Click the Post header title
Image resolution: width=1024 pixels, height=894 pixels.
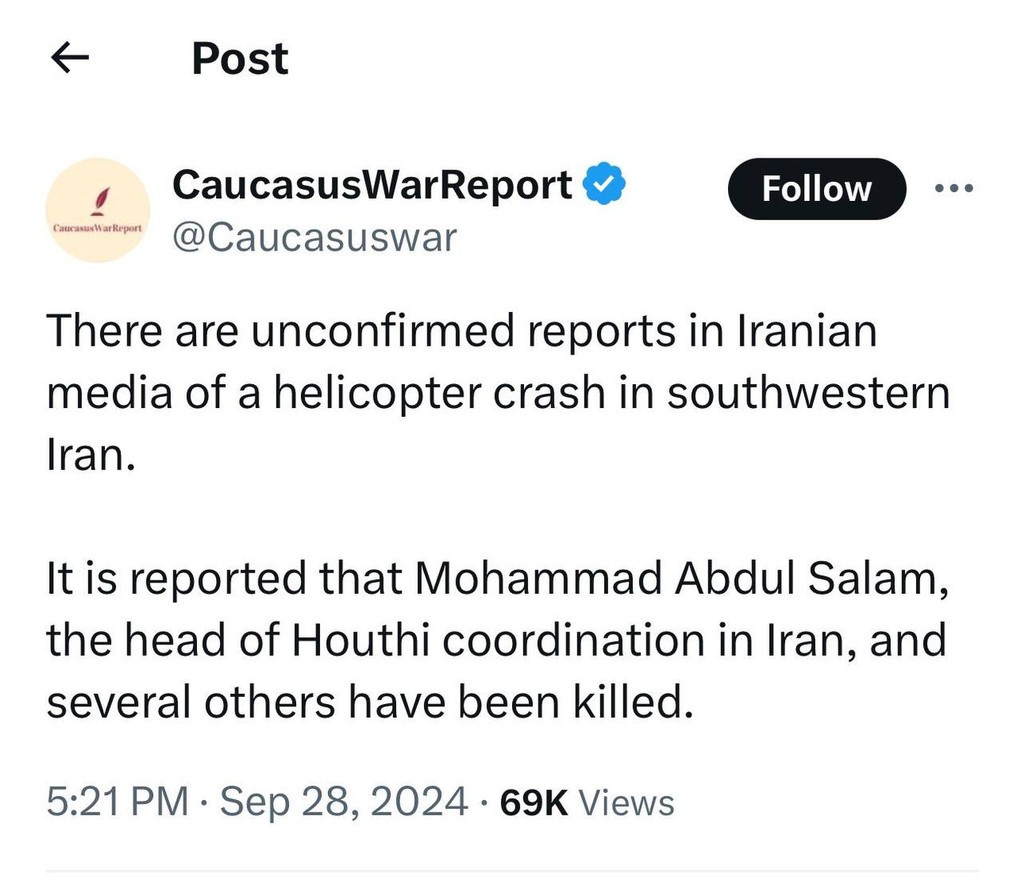[x=240, y=59]
